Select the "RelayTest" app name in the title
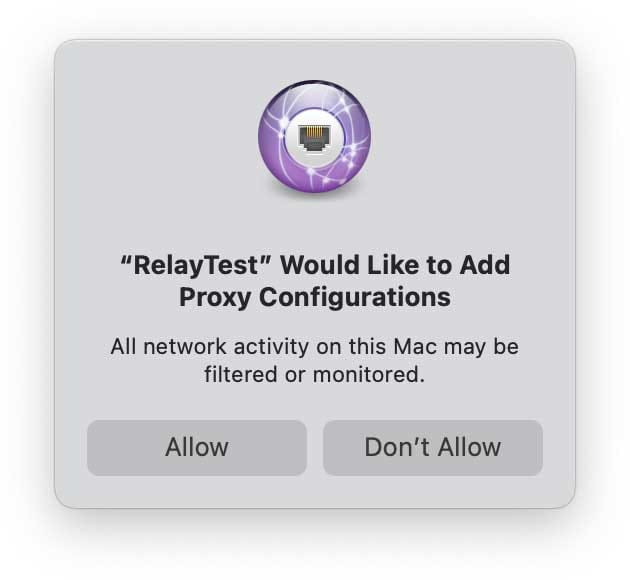 pos(196,265)
